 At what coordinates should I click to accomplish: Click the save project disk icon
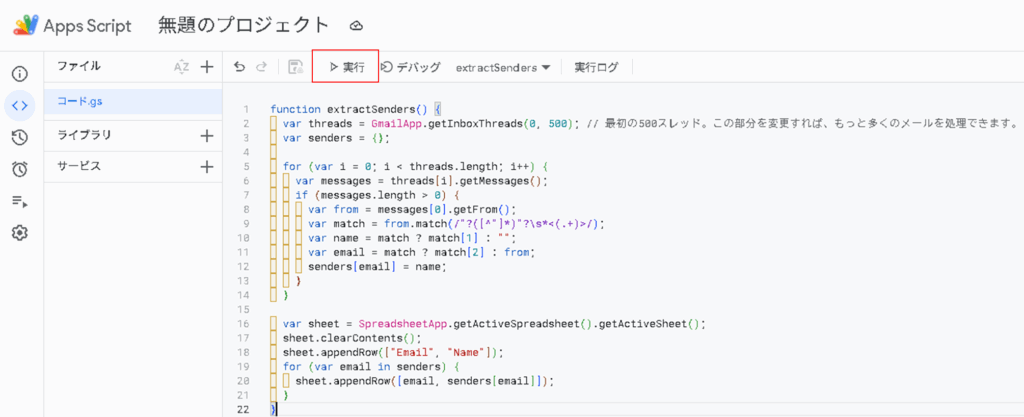pyautogui.click(x=296, y=67)
